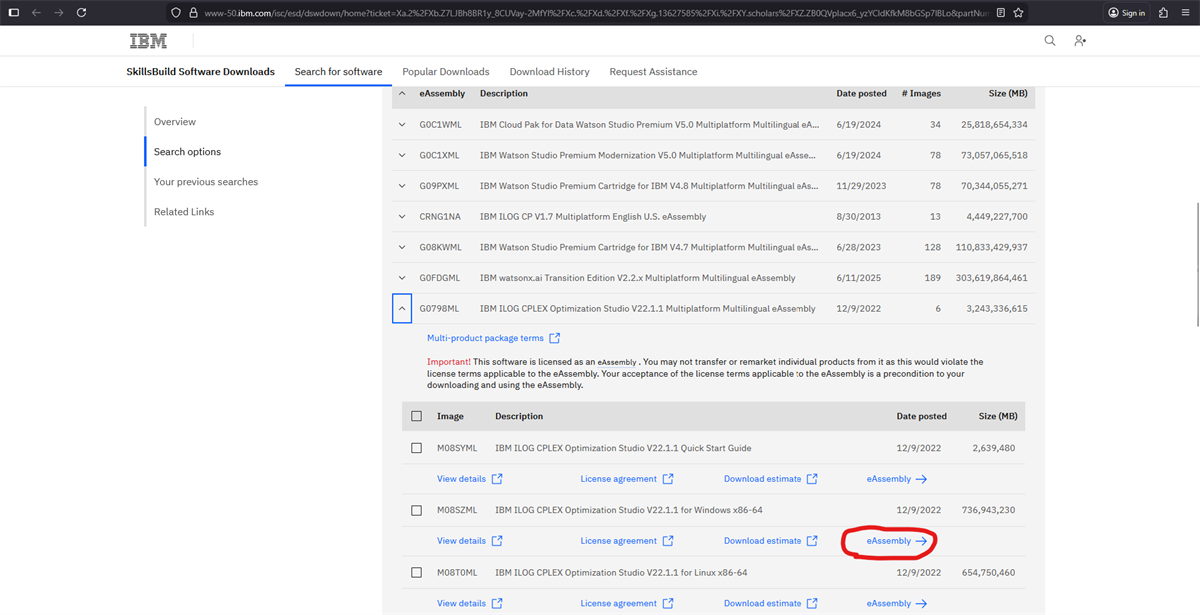
Task: Select Search options in side navigation
Action: tap(188, 152)
